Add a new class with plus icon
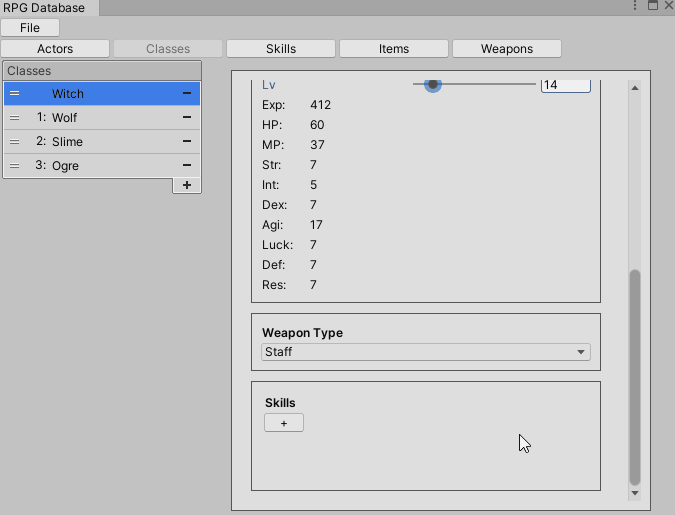 click(187, 185)
